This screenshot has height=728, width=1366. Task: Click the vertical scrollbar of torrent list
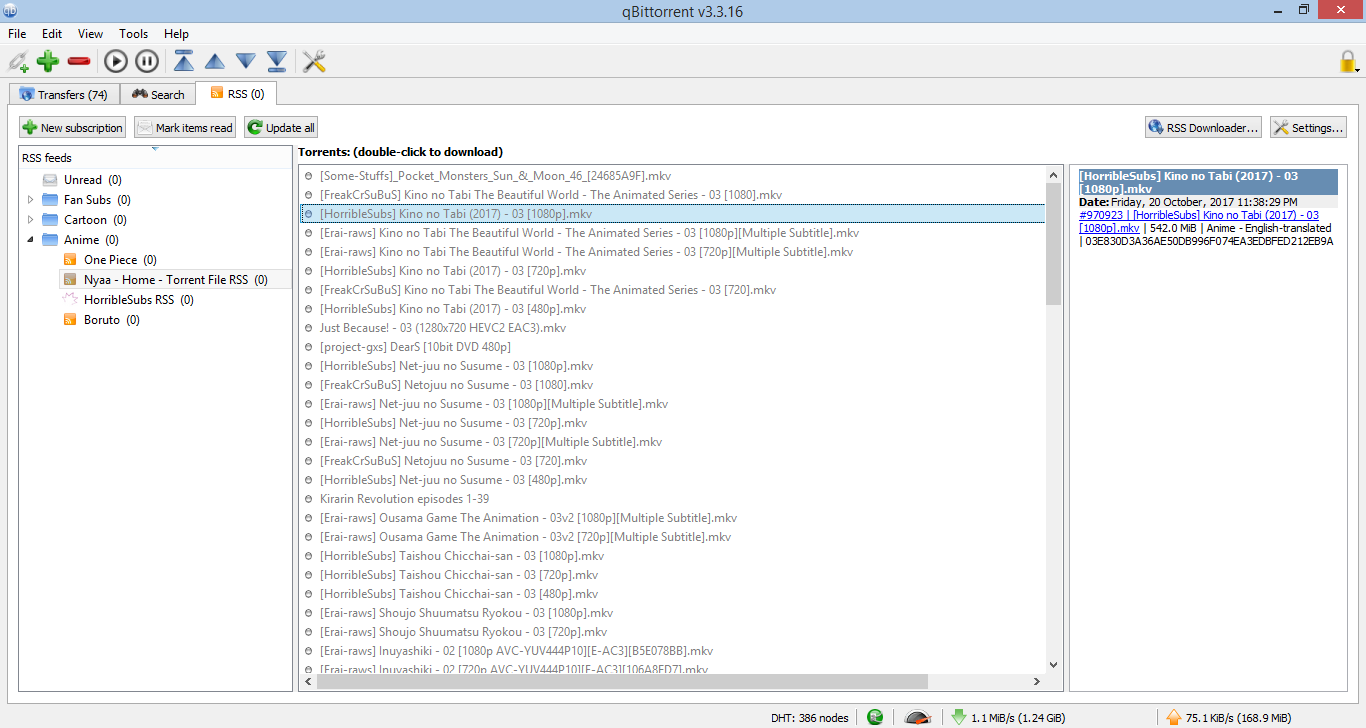pyautogui.click(x=1053, y=244)
